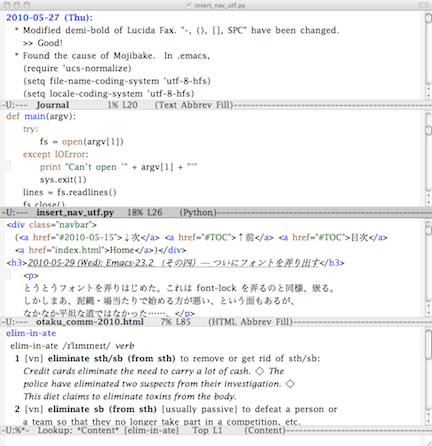This screenshot has height=446, width=432.
Task: Click 'Lookup: *Content* {elim-in-ate}' buffer name
Action: pos(108,430)
